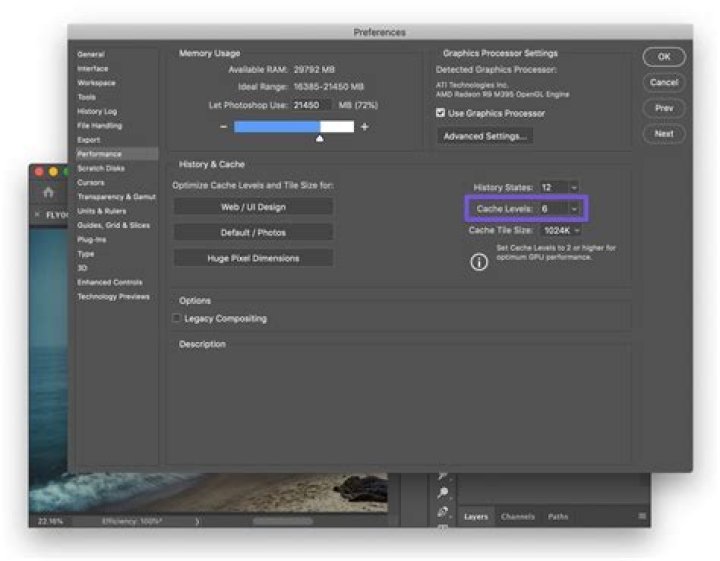This screenshot has height=561, width=720.
Task: Click Web / UI Design cache preset
Action: pos(253,207)
